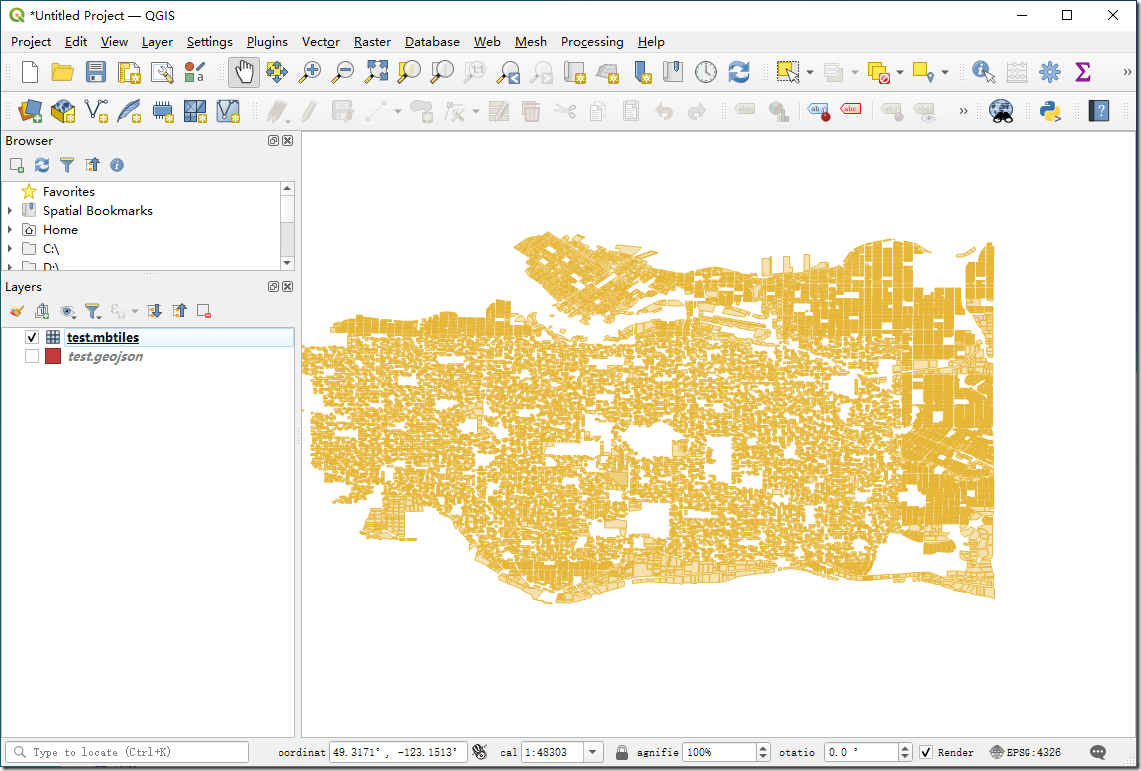Open the Processing Toolbox gear icon

point(1049,72)
